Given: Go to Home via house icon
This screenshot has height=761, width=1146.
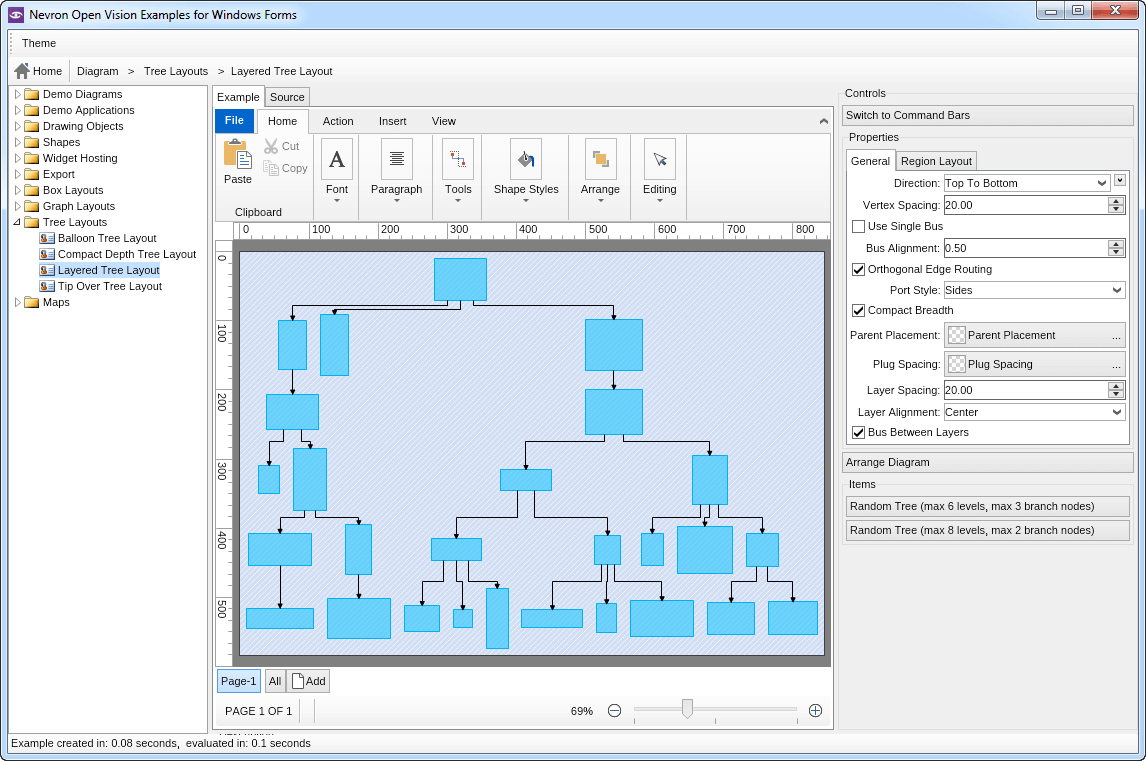Looking at the screenshot, I should click(x=22, y=71).
